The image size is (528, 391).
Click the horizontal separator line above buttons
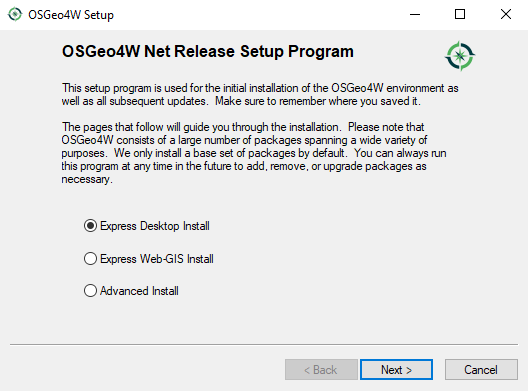(264, 345)
